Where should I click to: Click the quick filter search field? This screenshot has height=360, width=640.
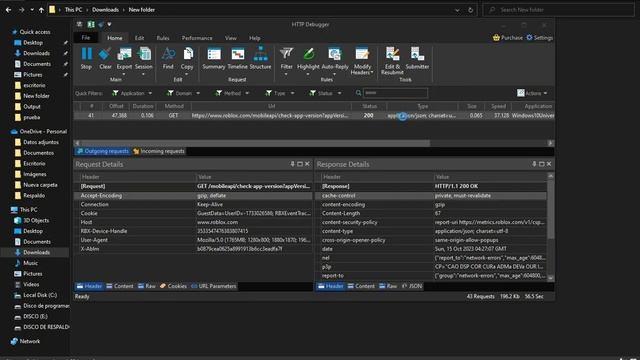click(395, 93)
